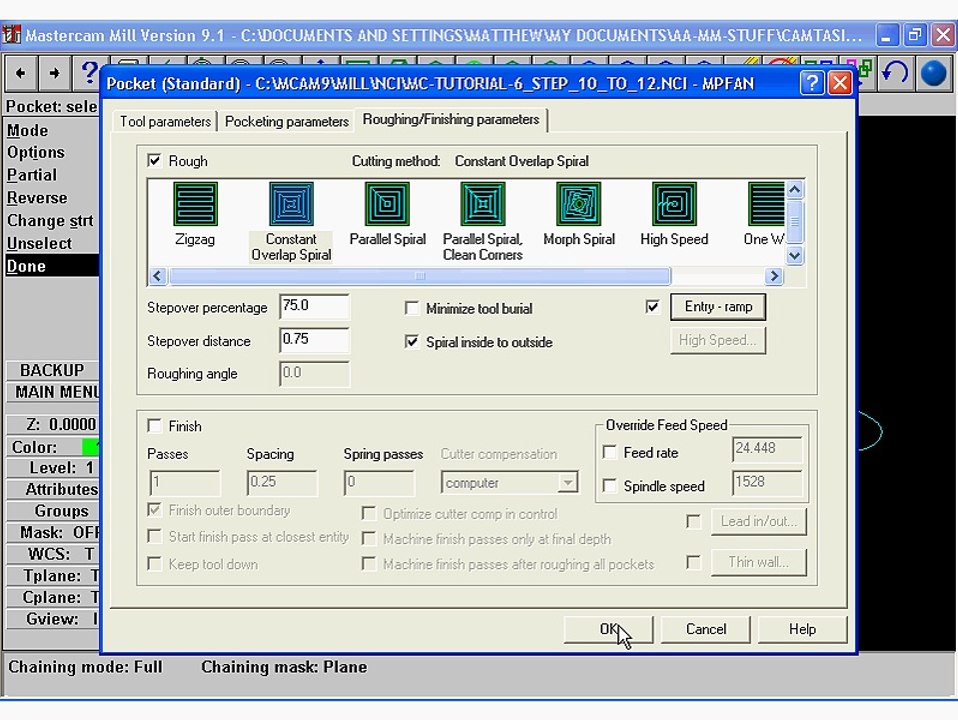Select the Morph Spiral cutting method icon
This screenshot has width=958, height=720.
(579, 204)
